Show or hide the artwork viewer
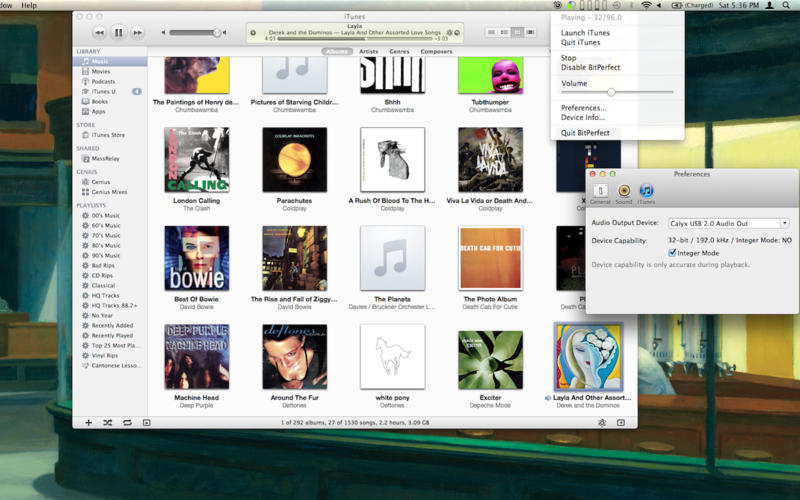Screen dimensions: 800x500 (146, 423)
